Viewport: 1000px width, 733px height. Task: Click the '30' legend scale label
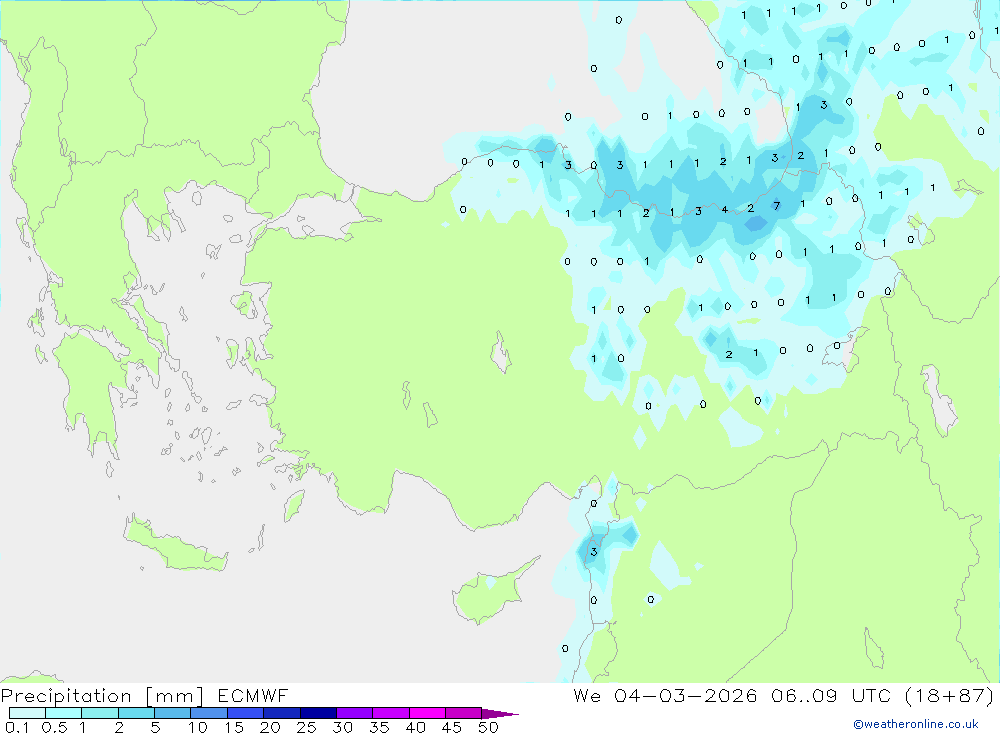click(343, 727)
